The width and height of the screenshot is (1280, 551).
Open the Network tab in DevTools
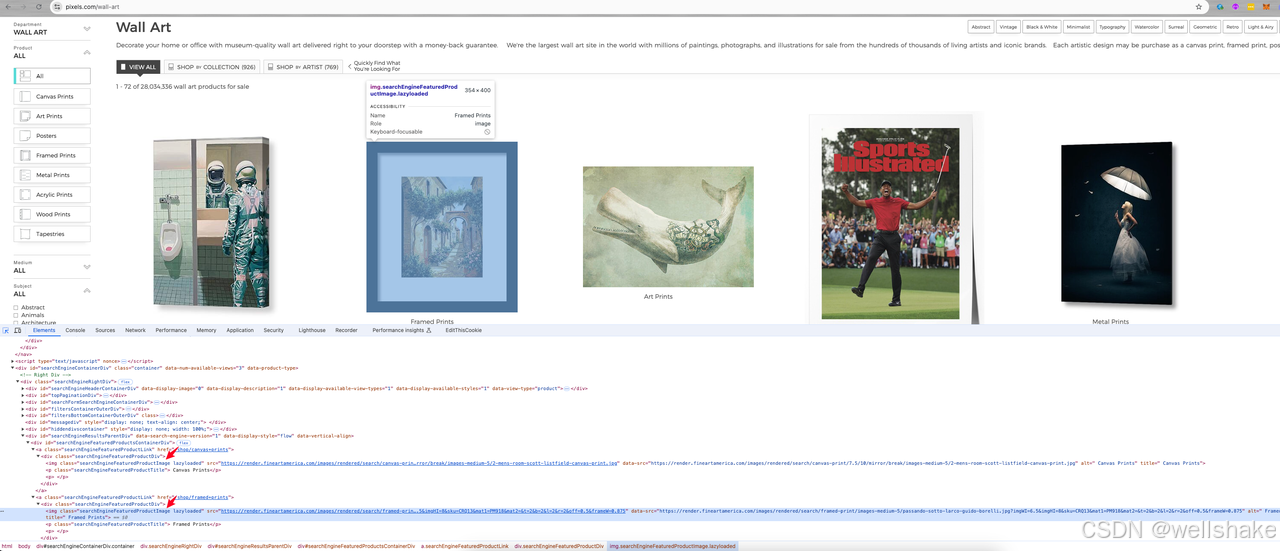[135, 330]
